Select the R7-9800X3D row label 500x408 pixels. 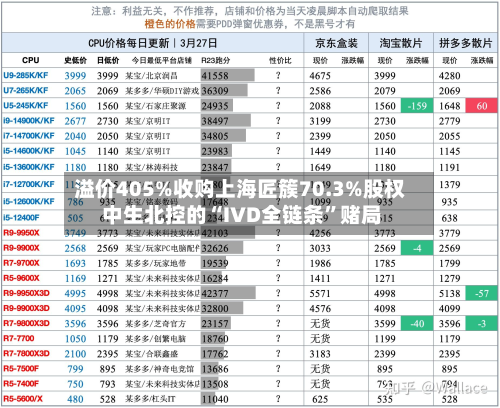coord(26,323)
